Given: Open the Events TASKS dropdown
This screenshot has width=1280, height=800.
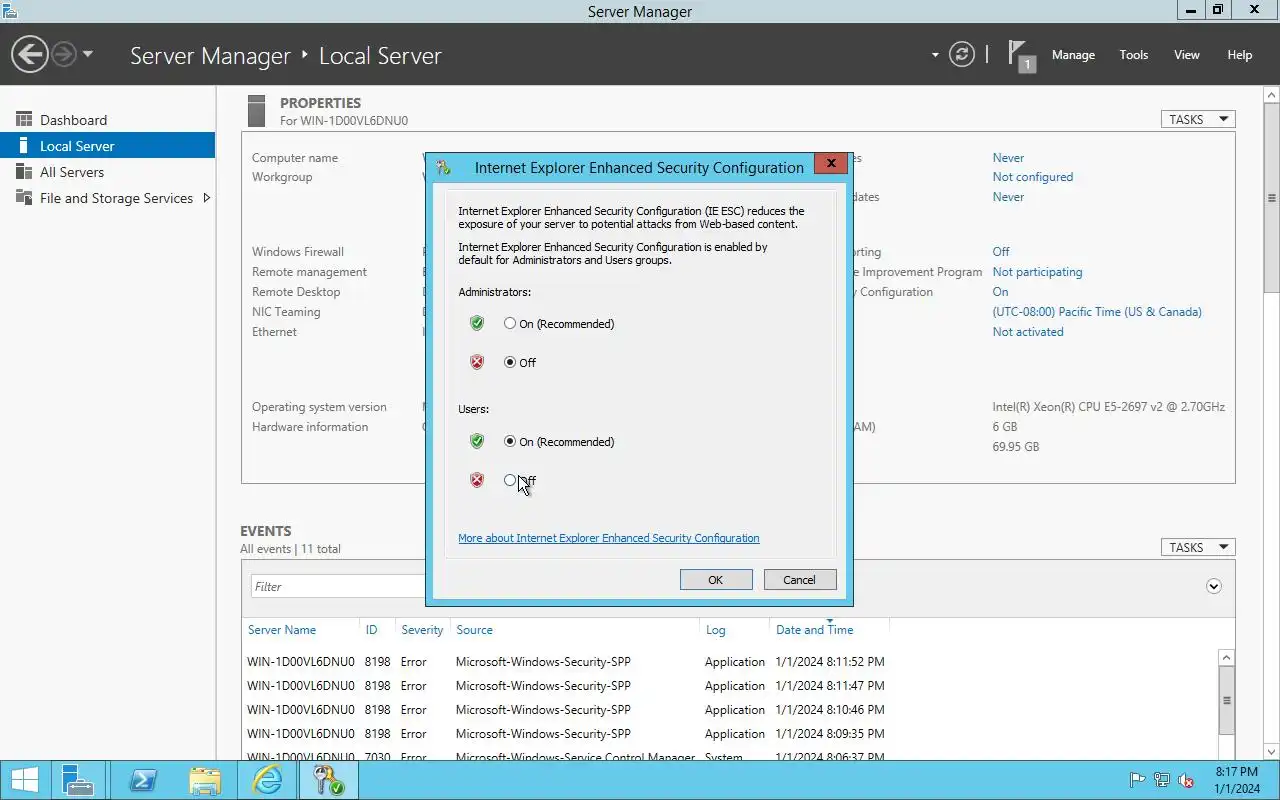Looking at the screenshot, I should 1197,547.
